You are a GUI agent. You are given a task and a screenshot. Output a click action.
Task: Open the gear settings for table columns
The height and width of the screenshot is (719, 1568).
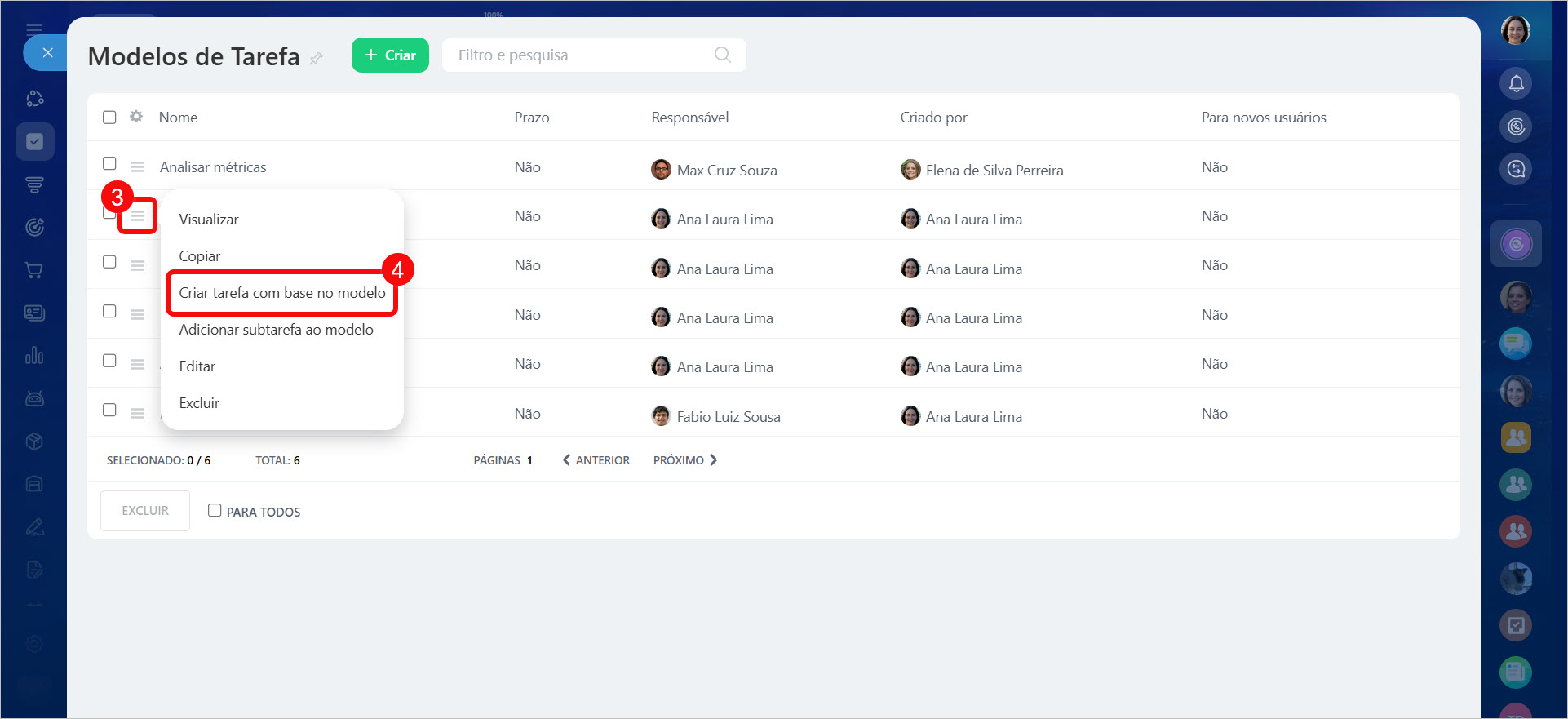[x=136, y=117]
